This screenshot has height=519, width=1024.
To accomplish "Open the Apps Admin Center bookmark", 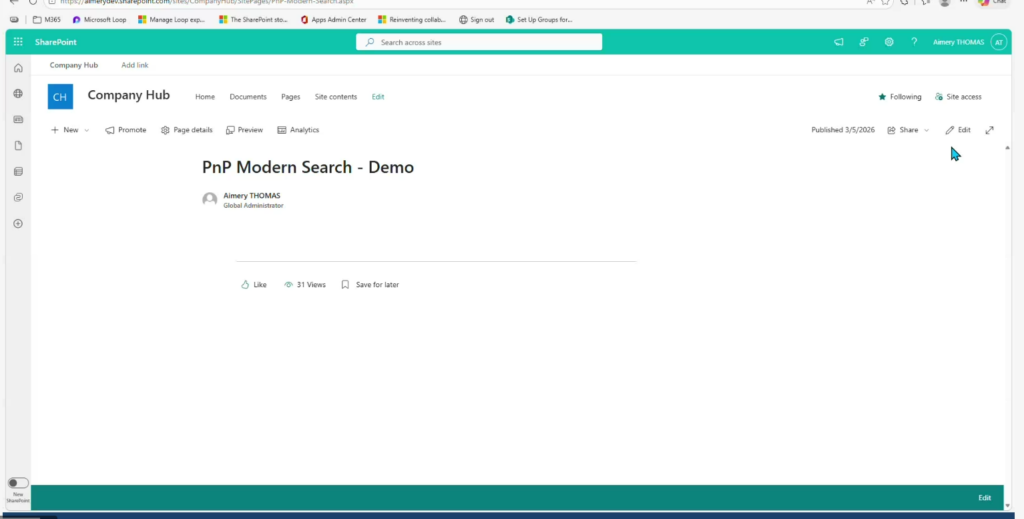I will tap(333, 20).
